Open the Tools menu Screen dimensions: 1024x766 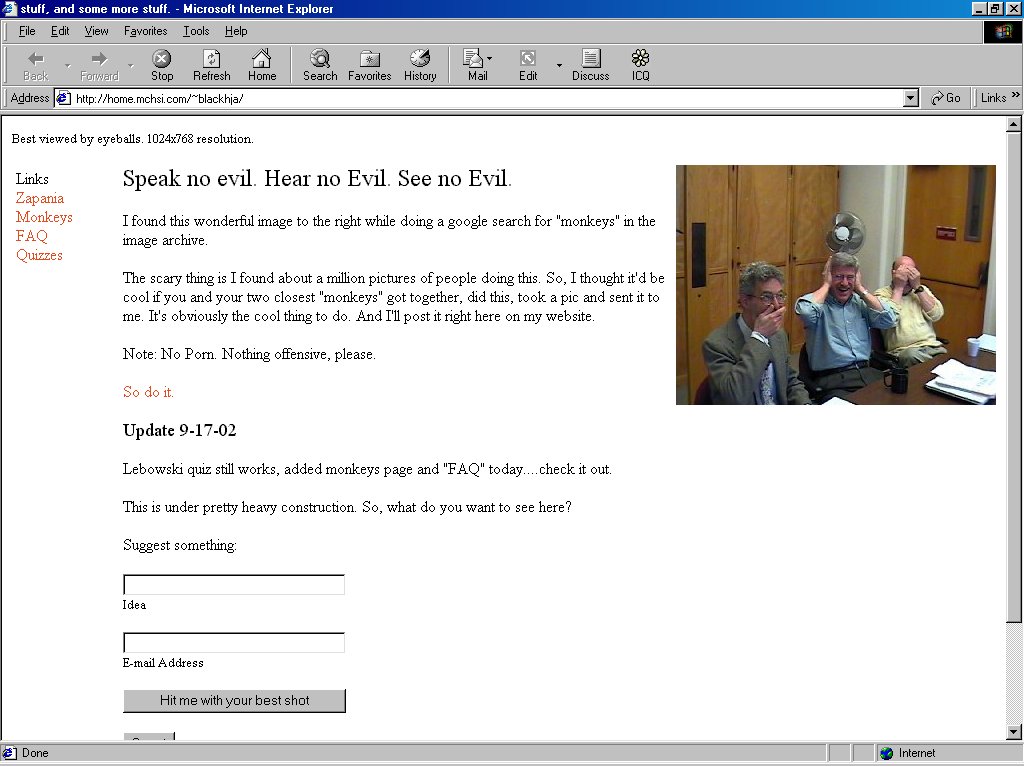[196, 31]
